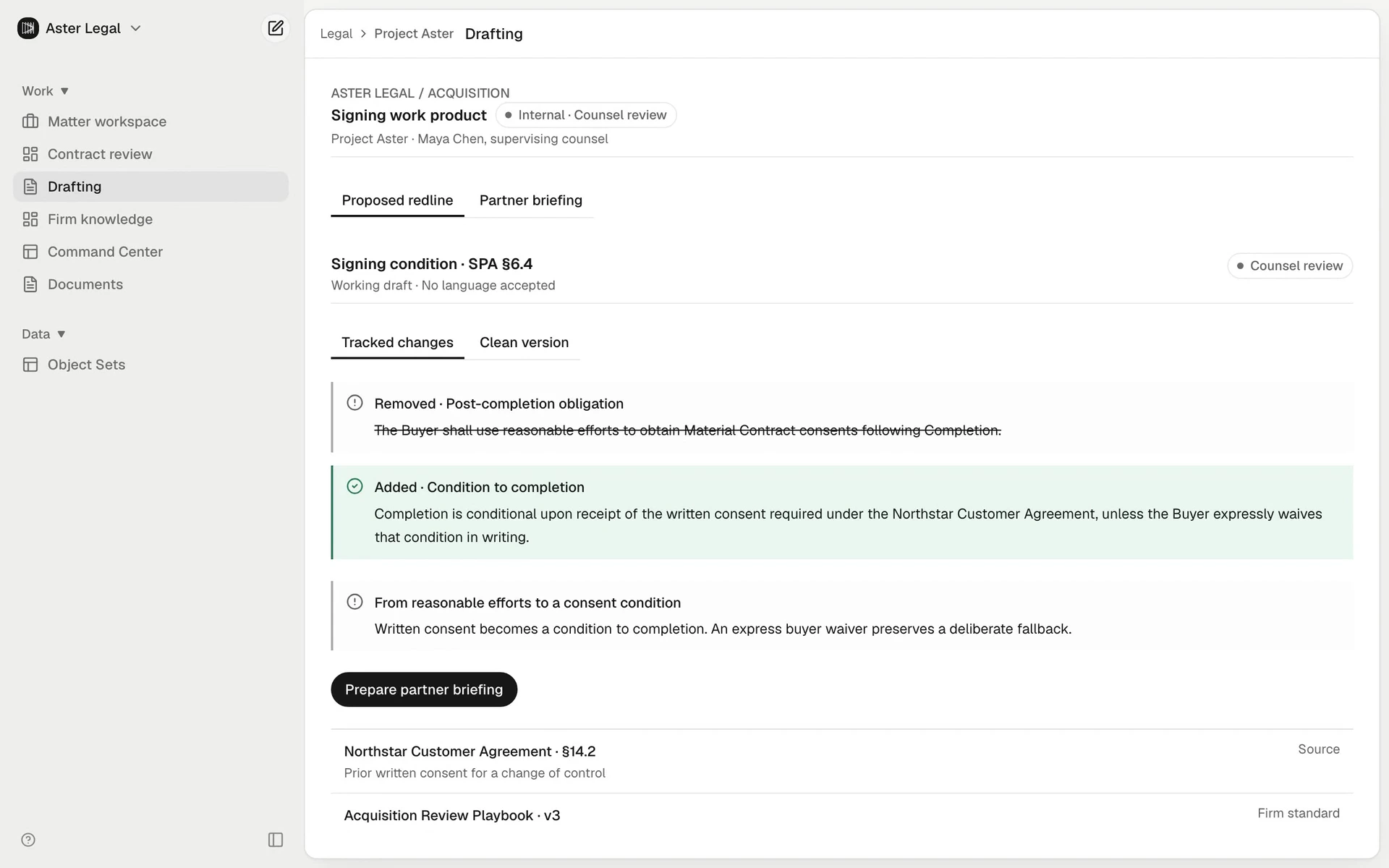
Task: Click the breadcrumb chevron after Legal
Action: tap(363, 34)
